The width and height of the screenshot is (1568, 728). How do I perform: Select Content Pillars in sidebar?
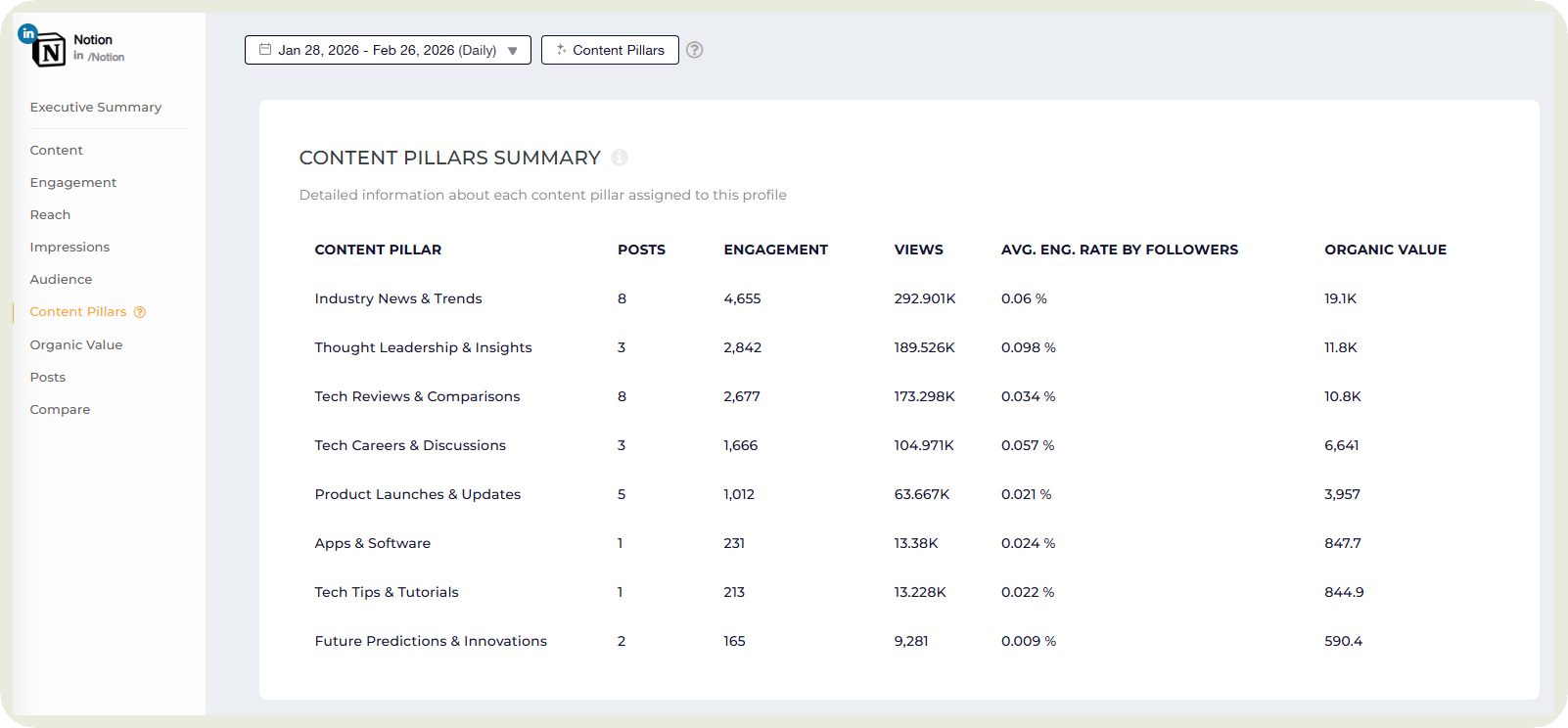[78, 312]
